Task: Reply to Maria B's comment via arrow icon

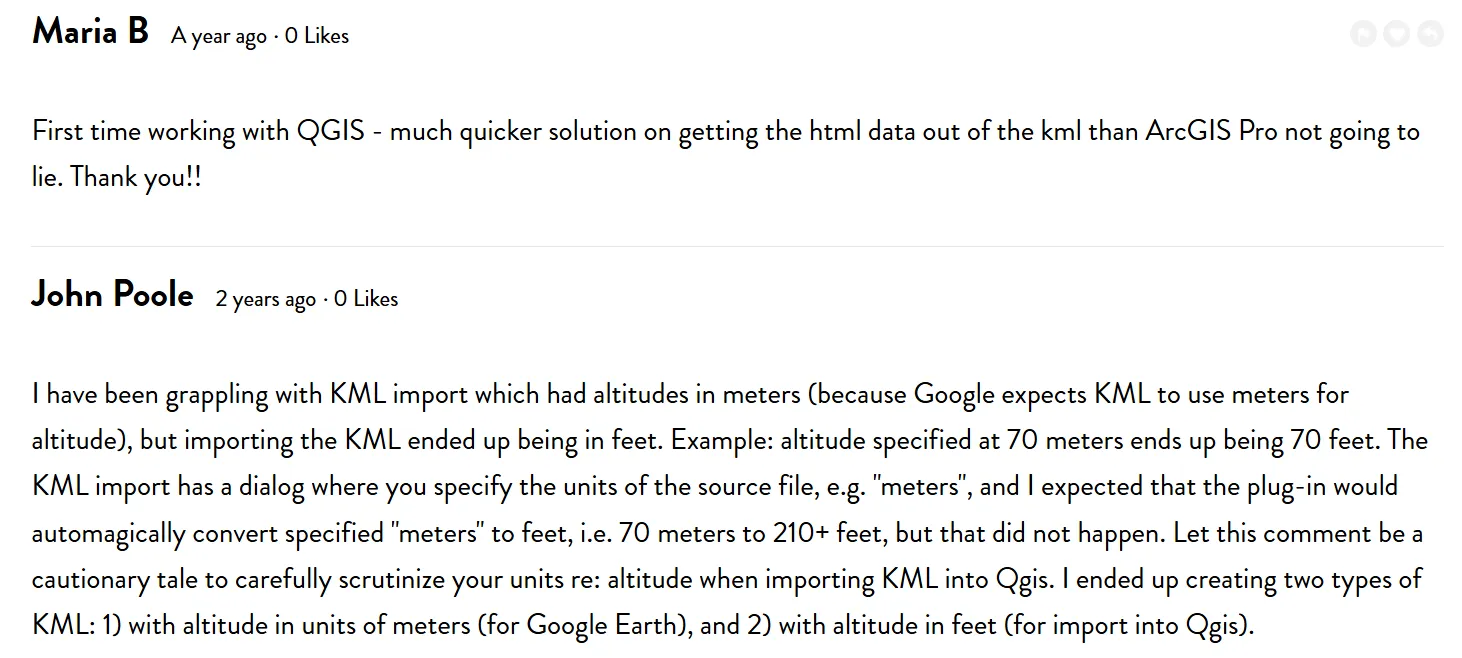Action: point(1431,34)
